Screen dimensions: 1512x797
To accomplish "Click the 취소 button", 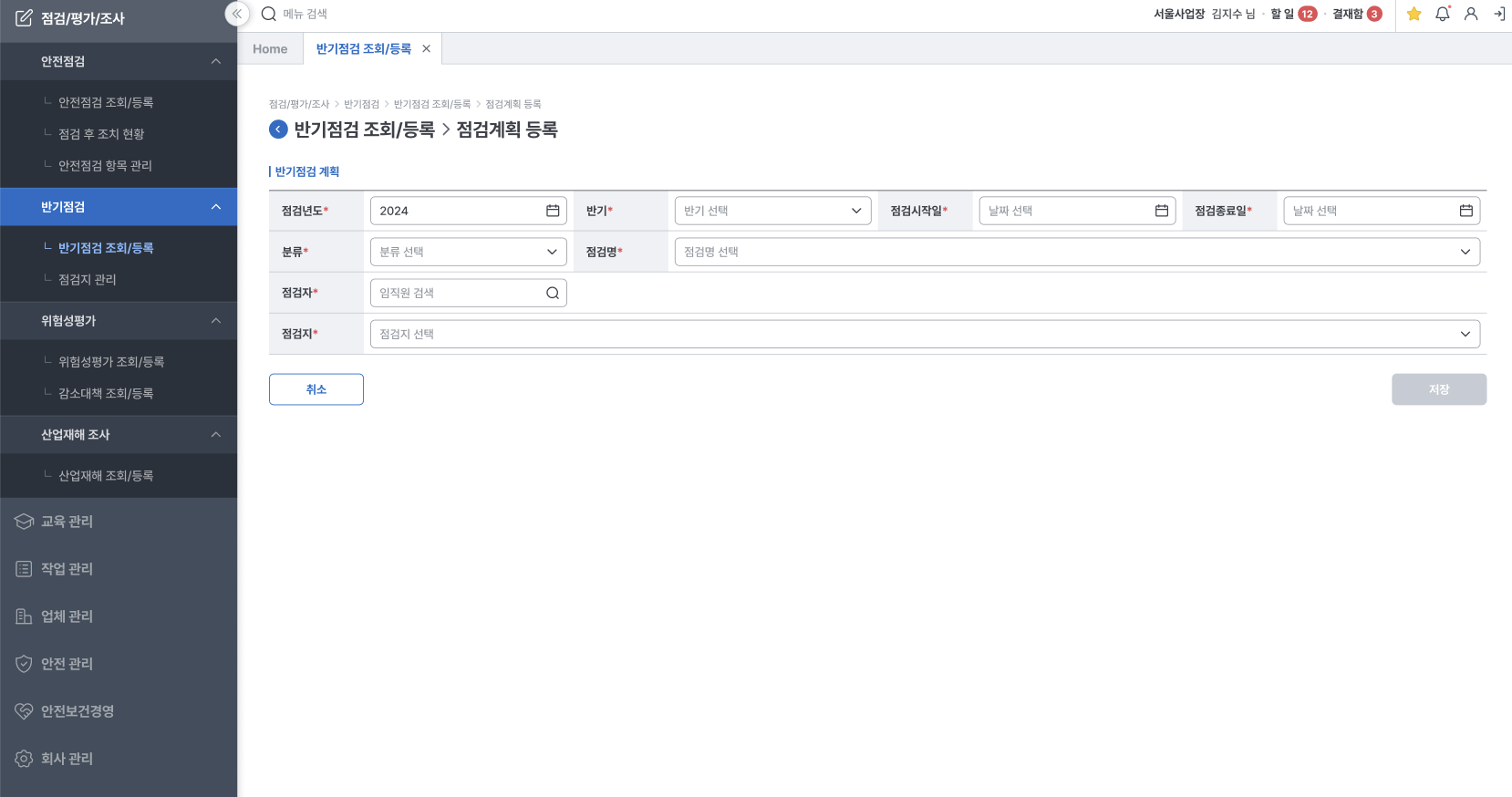I will point(316,389).
